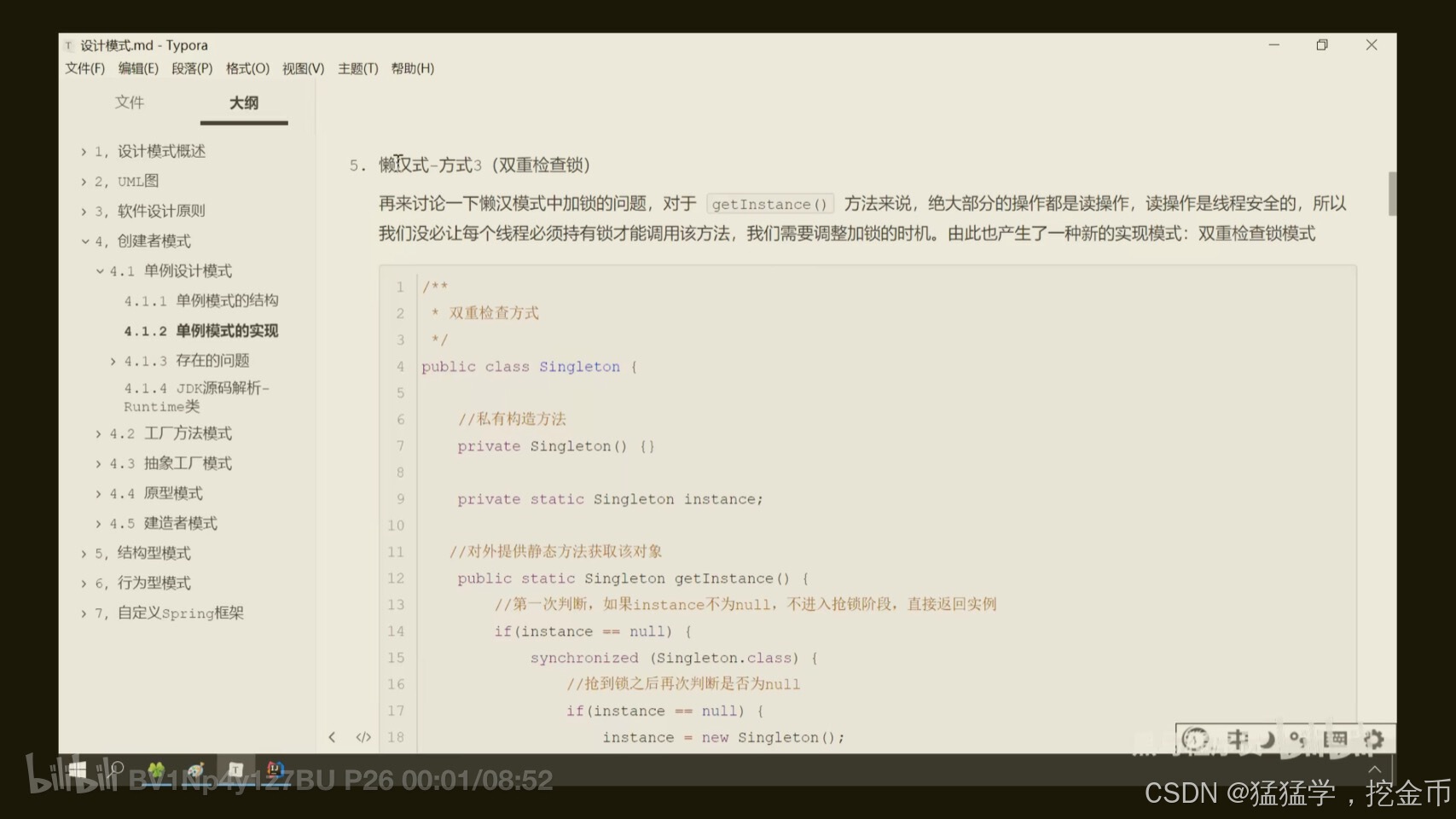Open the 文件(F) menu
The image size is (1456, 819).
coord(84,68)
